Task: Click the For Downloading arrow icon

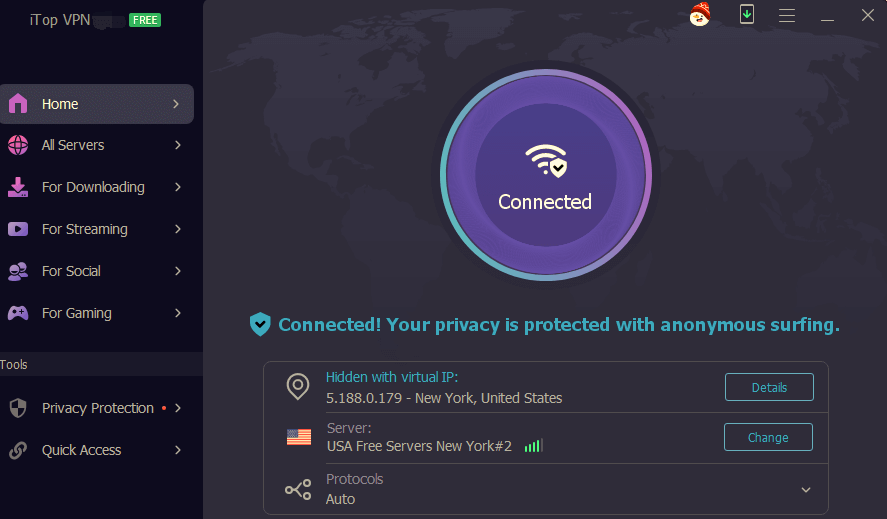Action: [x=18, y=187]
